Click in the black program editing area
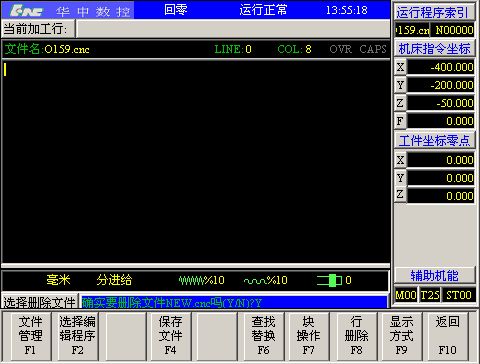480x364 pixels. (196, 162)
